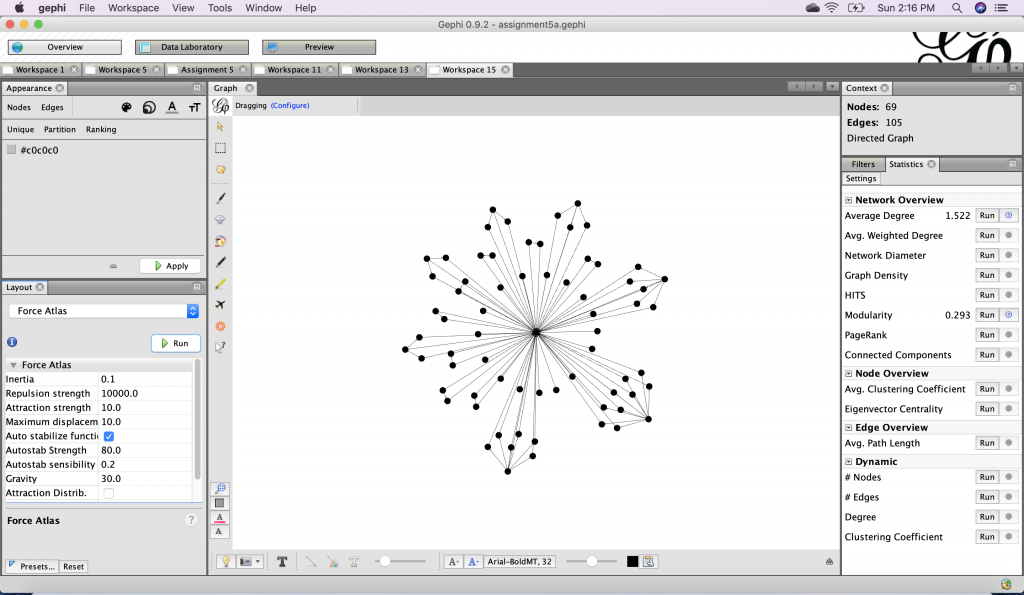Click the Configure link next to Dragging
Image resolution: width=1024 pixels, height=595 pixels.
(290, 105)
